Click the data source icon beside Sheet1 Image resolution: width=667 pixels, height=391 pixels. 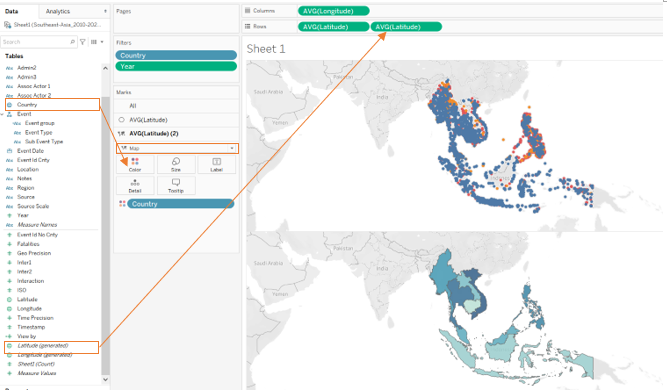(8, 25)
